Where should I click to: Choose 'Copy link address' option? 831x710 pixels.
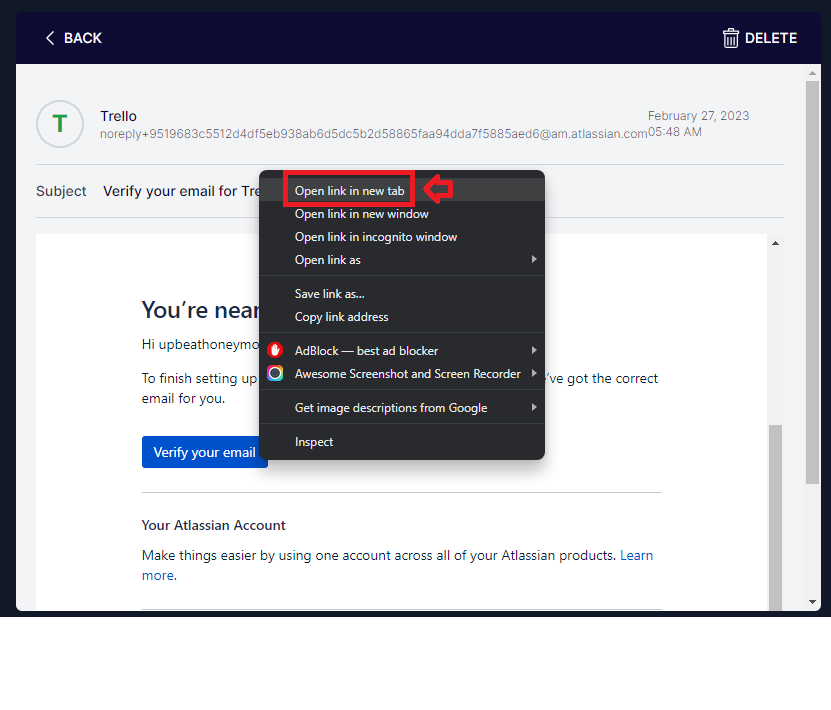341,317
